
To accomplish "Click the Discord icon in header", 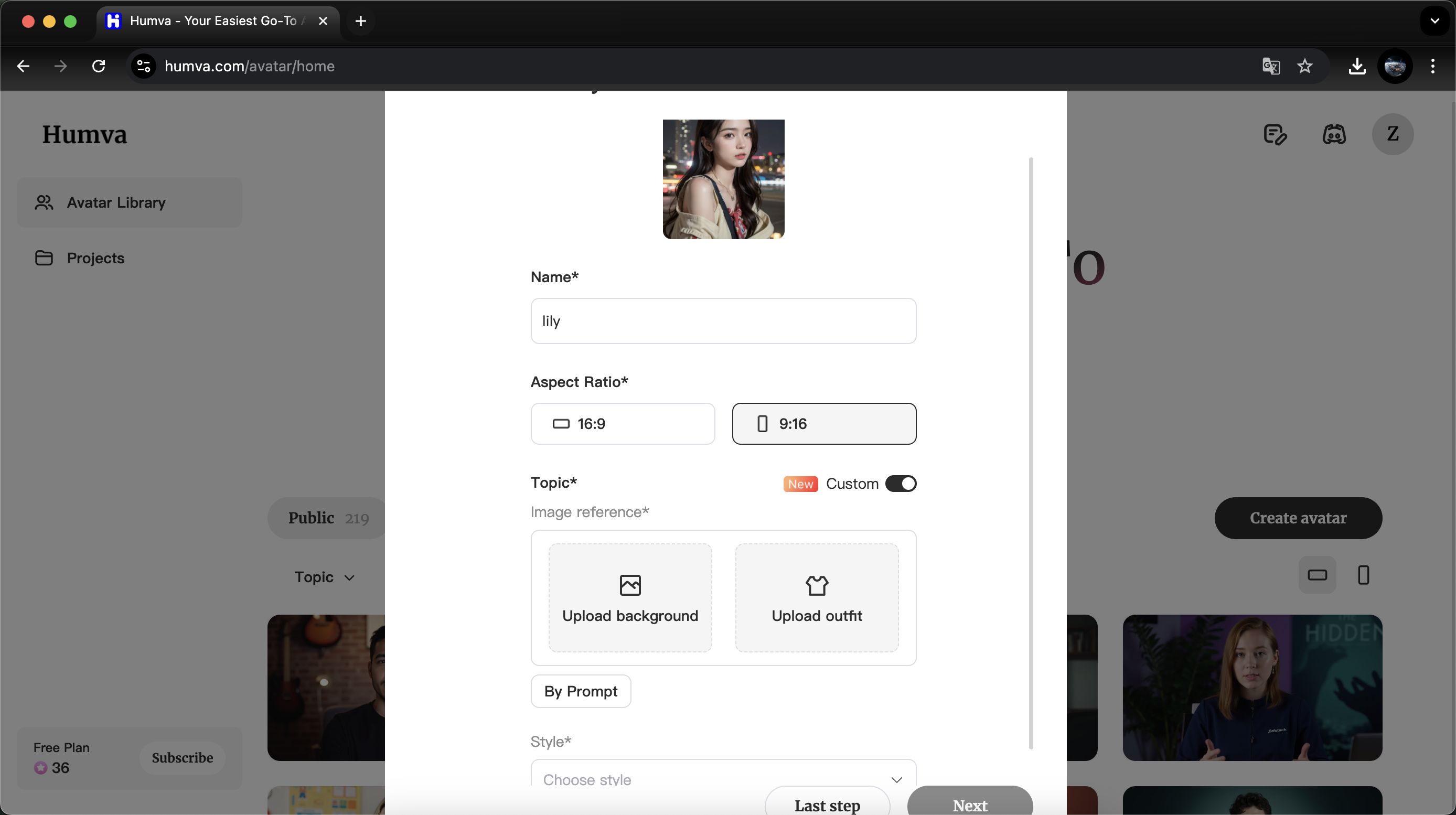I will pos(1334,134).
